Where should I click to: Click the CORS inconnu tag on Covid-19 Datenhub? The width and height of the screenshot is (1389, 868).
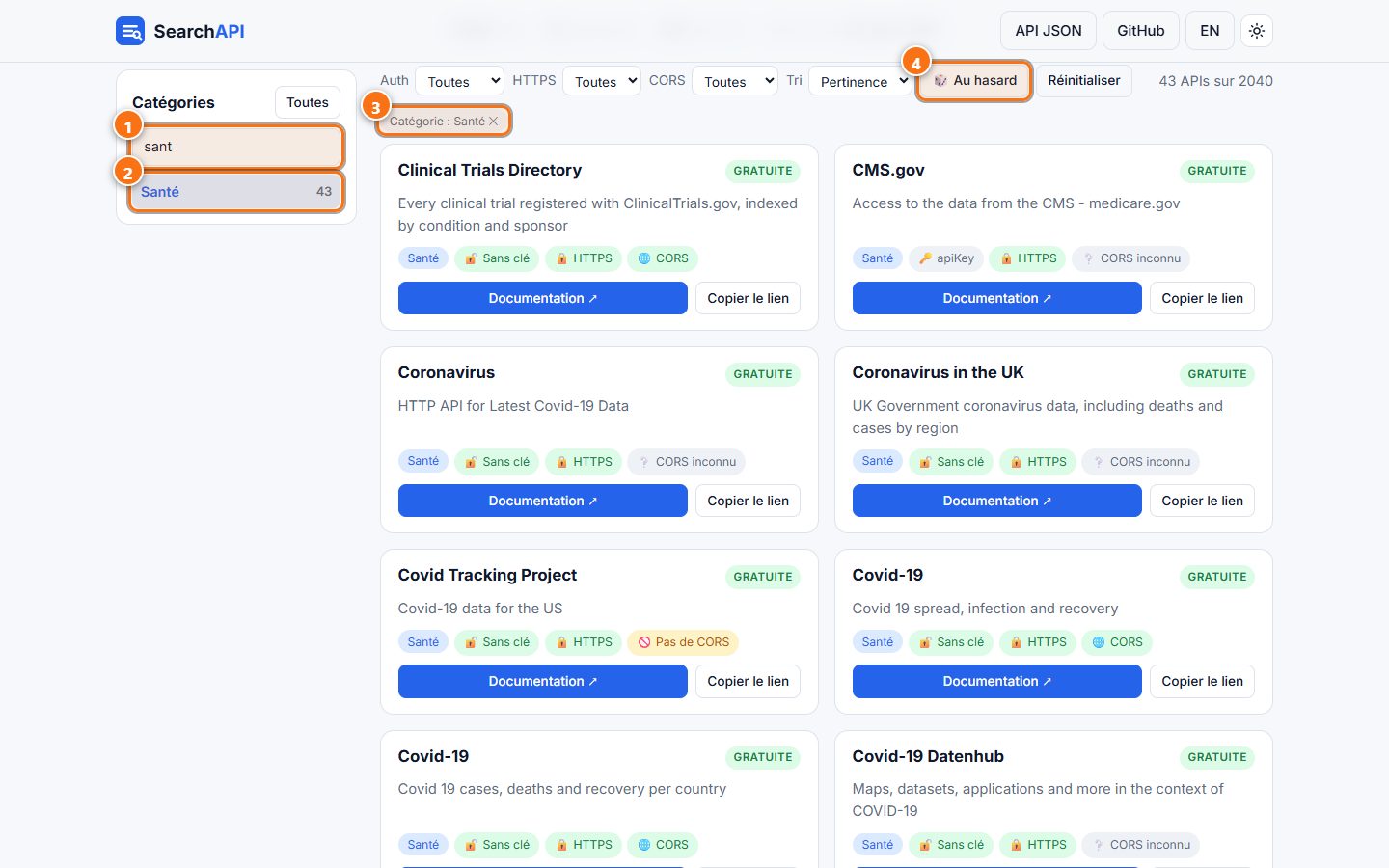tap(1141, 845)
